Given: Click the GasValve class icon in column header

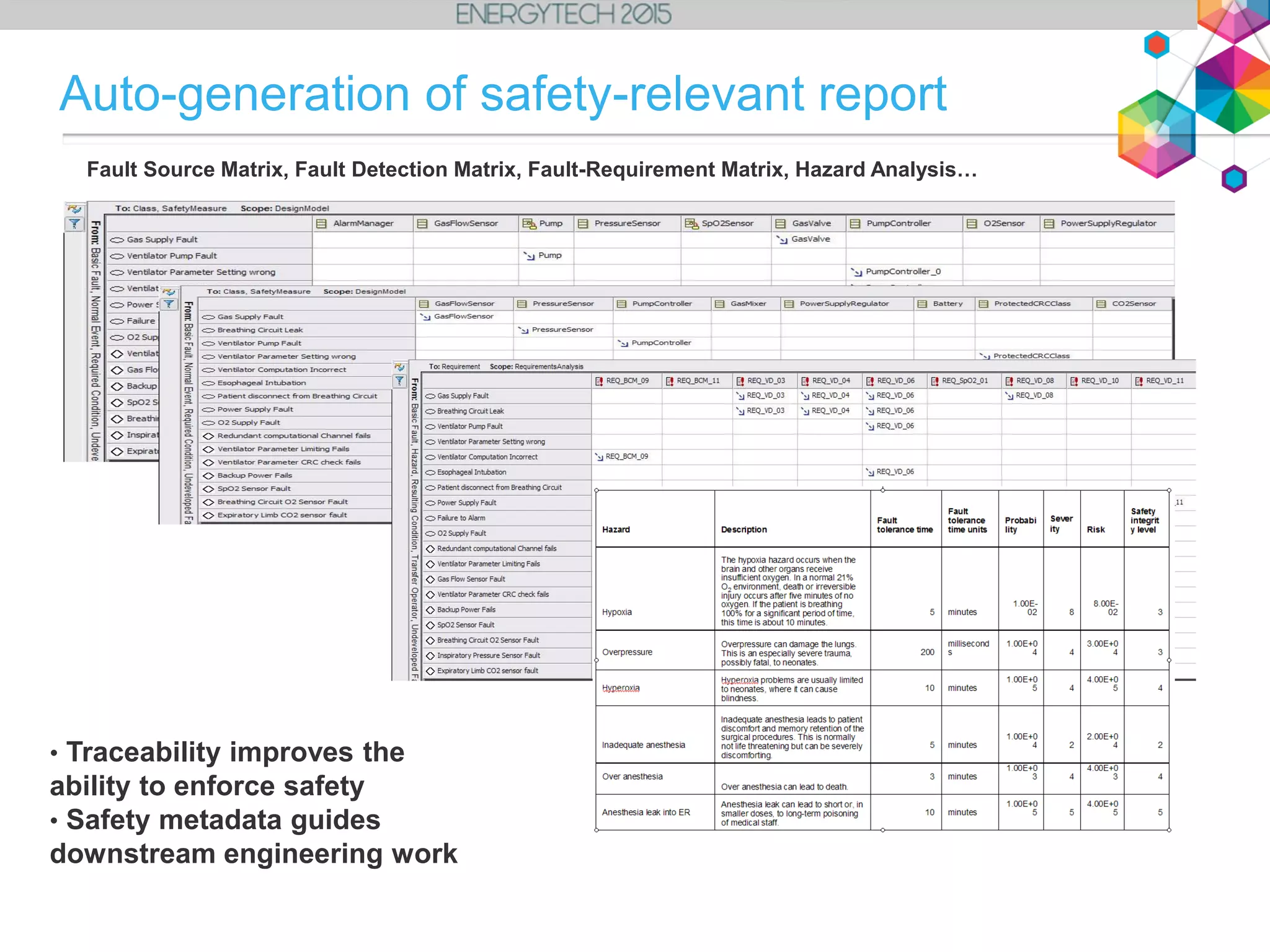Looking at the screenshot, I should tap(781, 224).
